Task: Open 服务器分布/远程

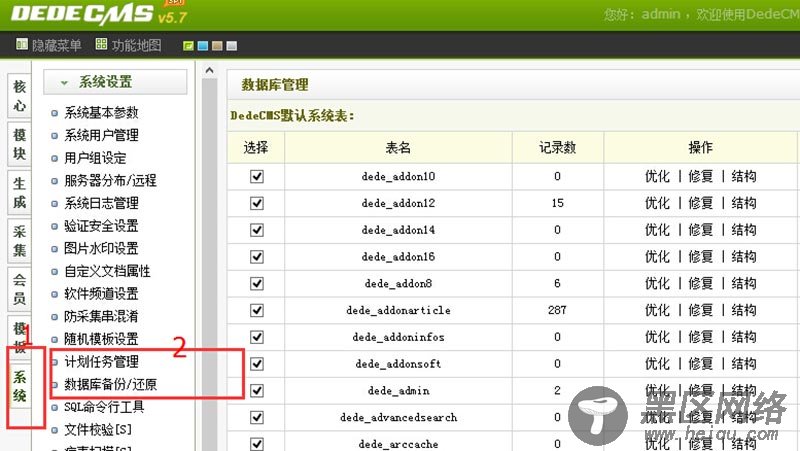Action: (110, 180)
